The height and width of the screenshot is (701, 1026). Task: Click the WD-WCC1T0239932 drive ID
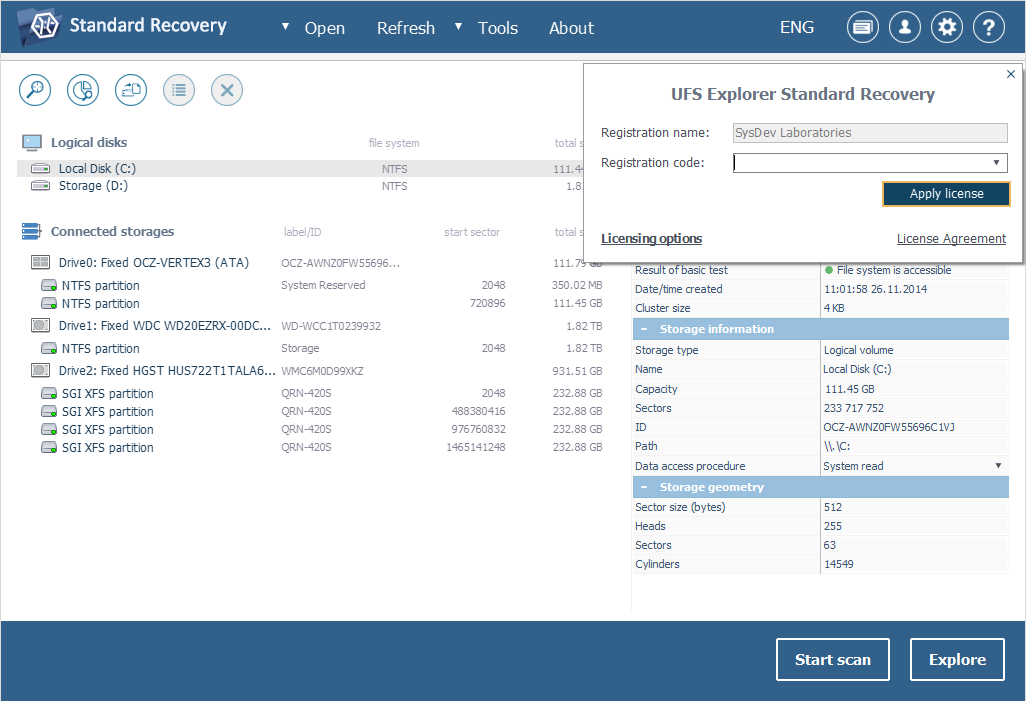pos(331,326)
